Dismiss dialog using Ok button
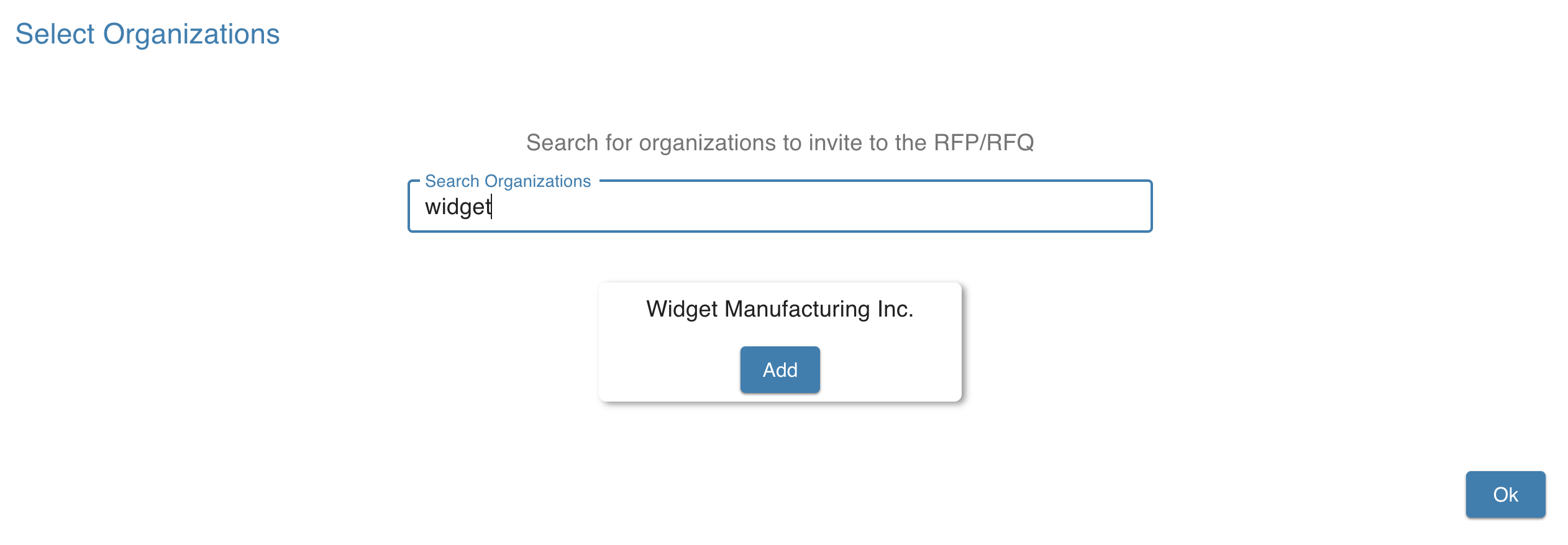Viewport: 1568px width, 545px height. coord(1505,494)
